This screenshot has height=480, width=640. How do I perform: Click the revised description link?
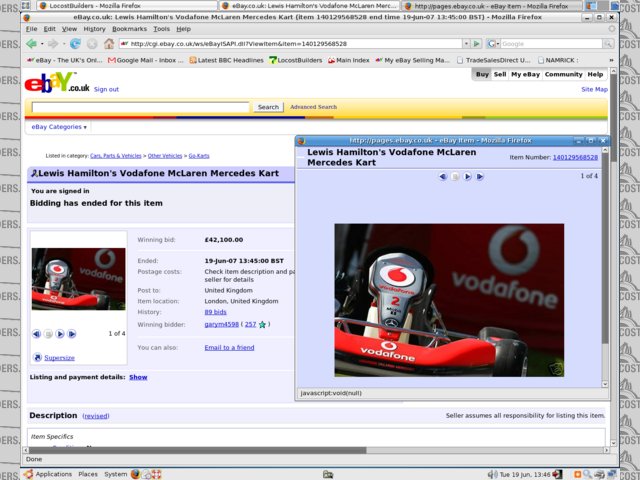click(x=96, y=416)
